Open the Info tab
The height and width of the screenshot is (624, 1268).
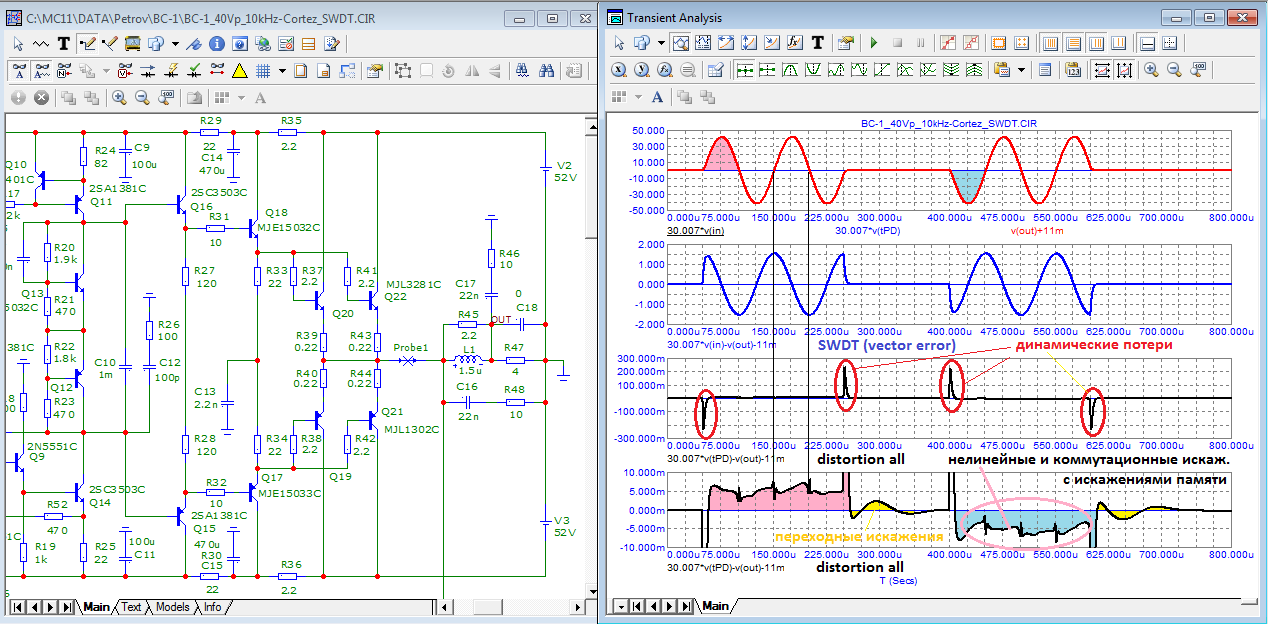tap(212, 607)
